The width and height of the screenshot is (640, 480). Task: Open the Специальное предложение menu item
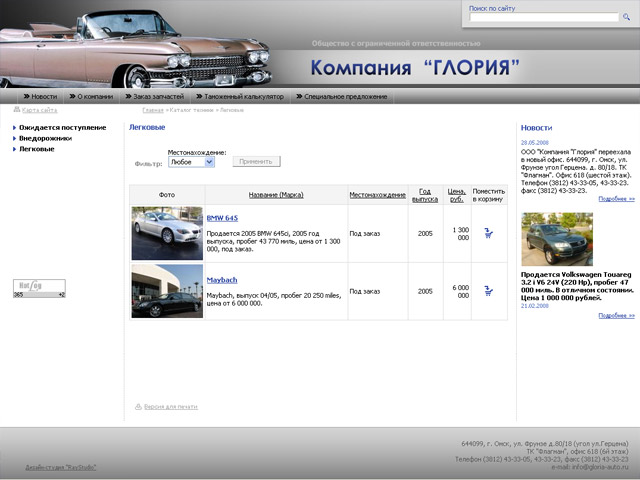tap(342, 97)
